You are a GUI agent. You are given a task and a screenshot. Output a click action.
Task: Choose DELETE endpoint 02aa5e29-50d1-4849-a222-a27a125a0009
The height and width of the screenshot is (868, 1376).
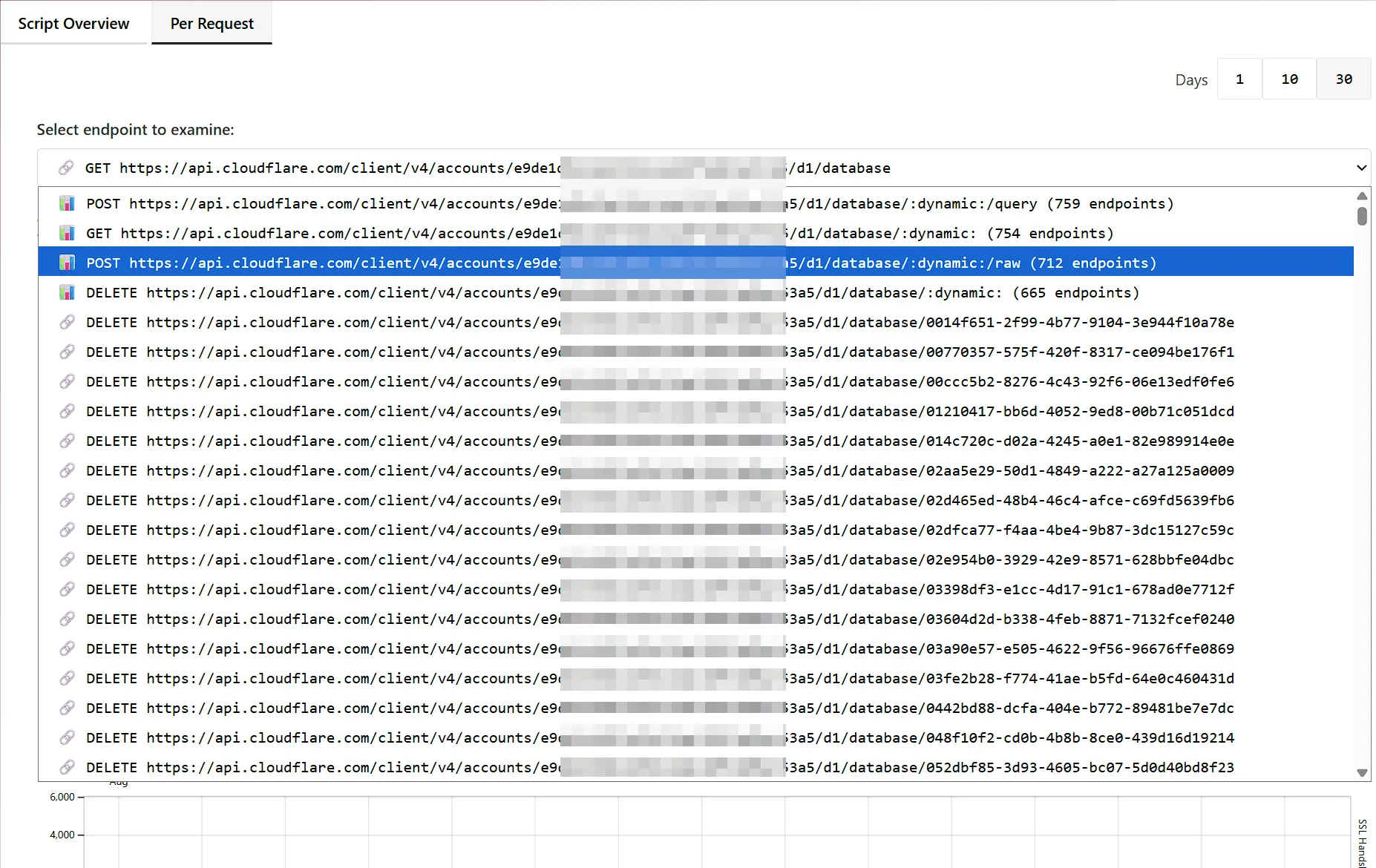pos(696,470)
